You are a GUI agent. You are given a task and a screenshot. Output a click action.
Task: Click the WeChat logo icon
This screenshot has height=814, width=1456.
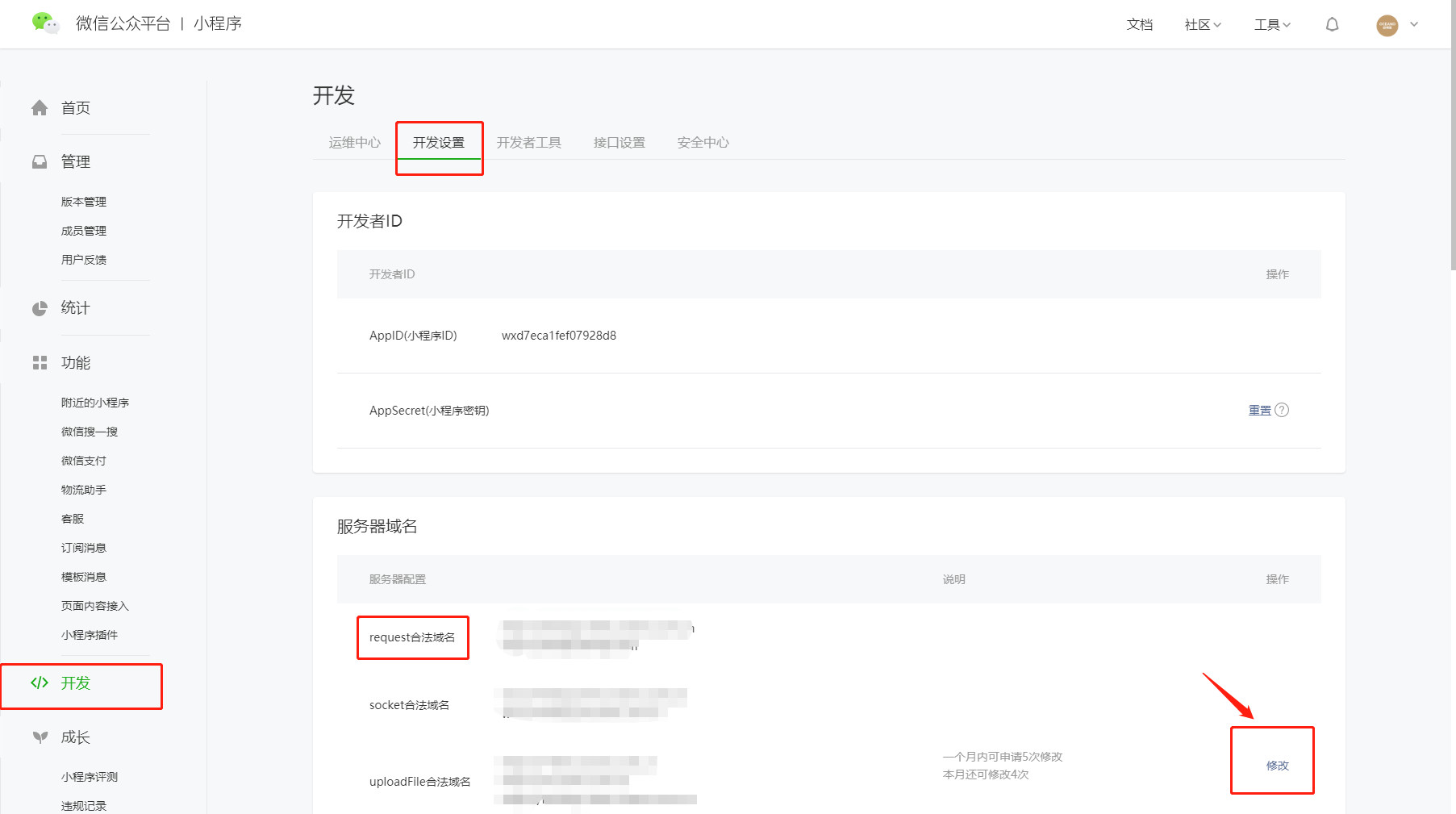click(45, 23)
